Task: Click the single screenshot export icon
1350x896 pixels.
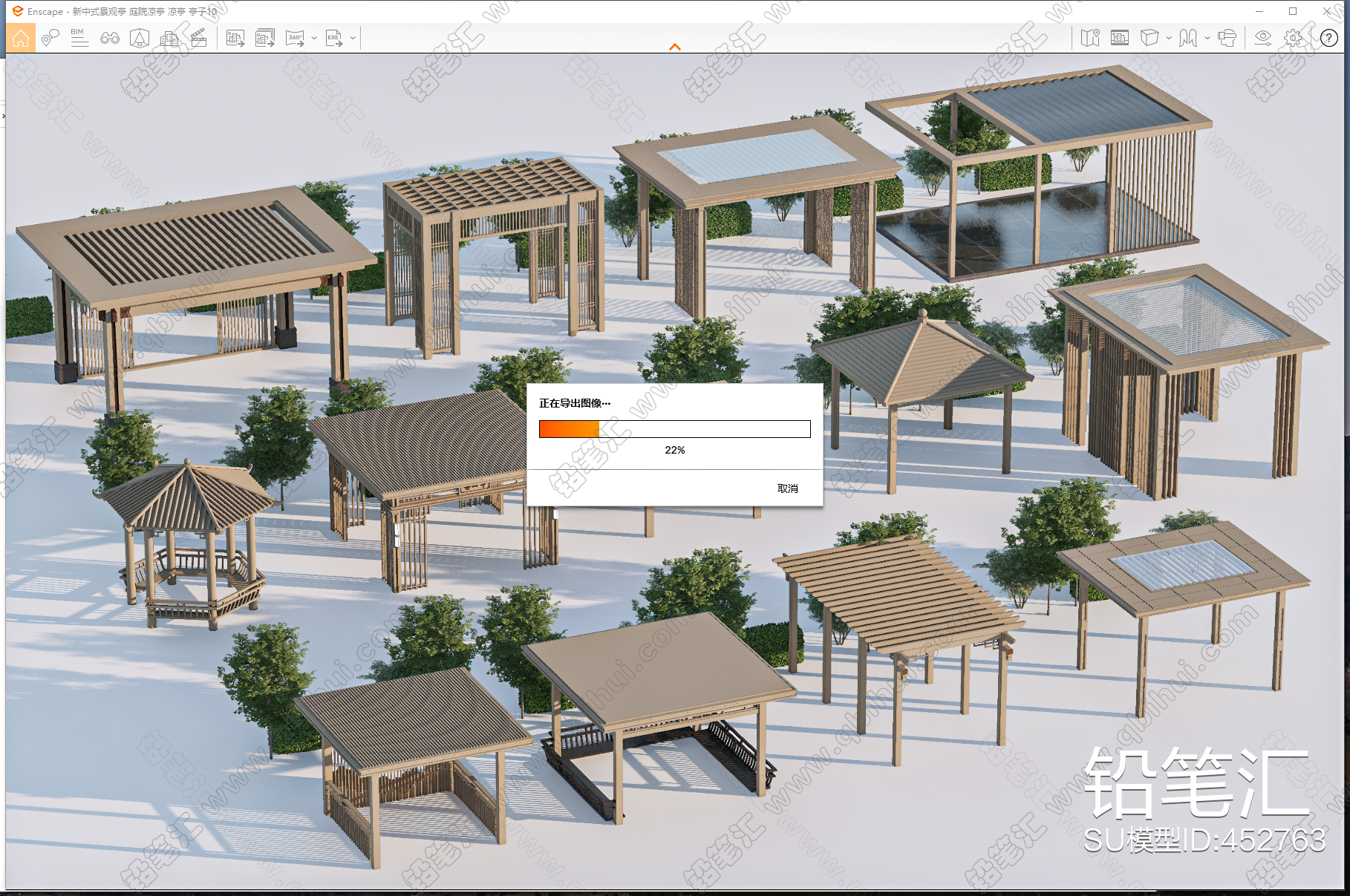Action: click(x=235, y=38)
